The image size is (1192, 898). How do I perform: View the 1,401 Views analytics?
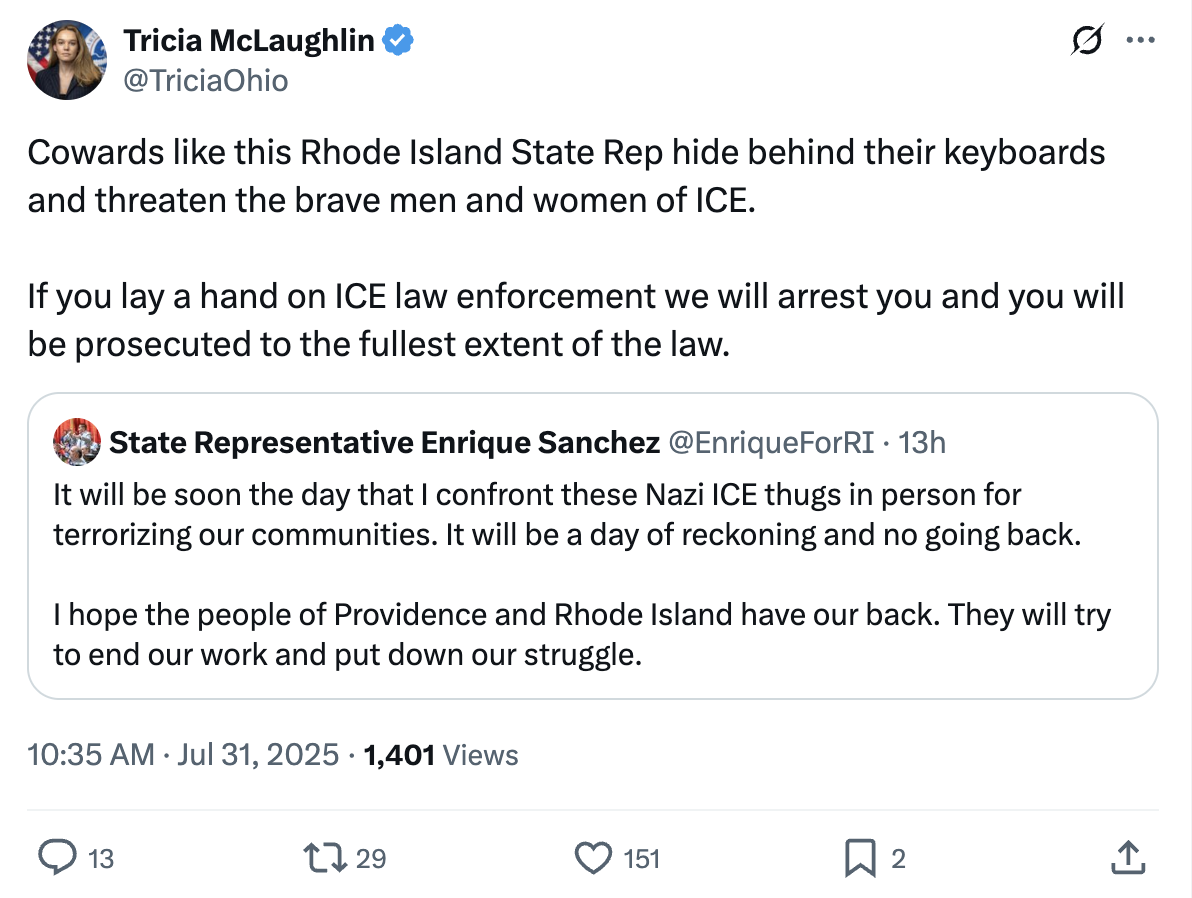pos(441,754)
